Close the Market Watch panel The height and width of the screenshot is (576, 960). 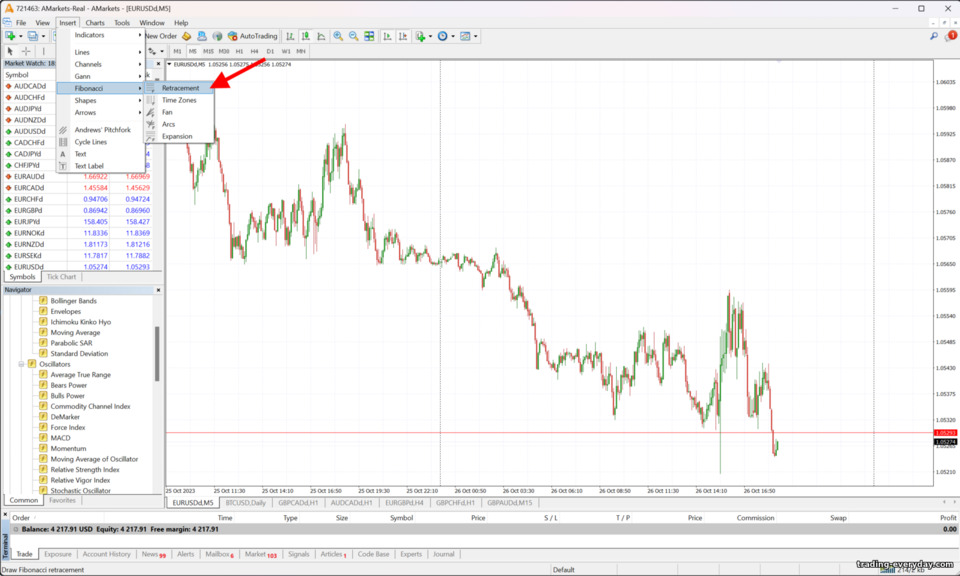159,63
